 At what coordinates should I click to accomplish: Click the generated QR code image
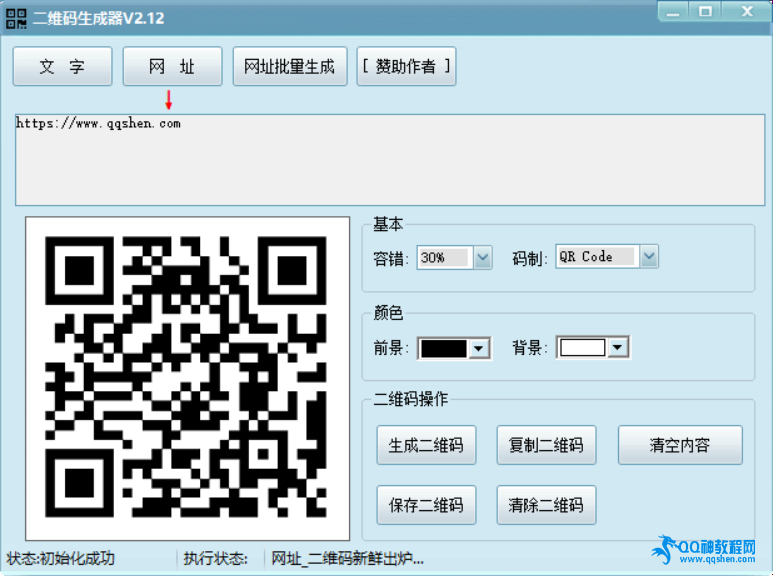187,378
